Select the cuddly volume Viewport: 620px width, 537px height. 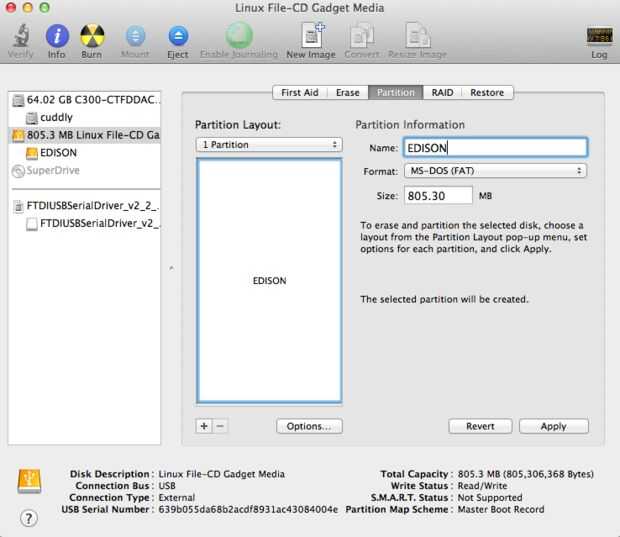tap(84, 117)
